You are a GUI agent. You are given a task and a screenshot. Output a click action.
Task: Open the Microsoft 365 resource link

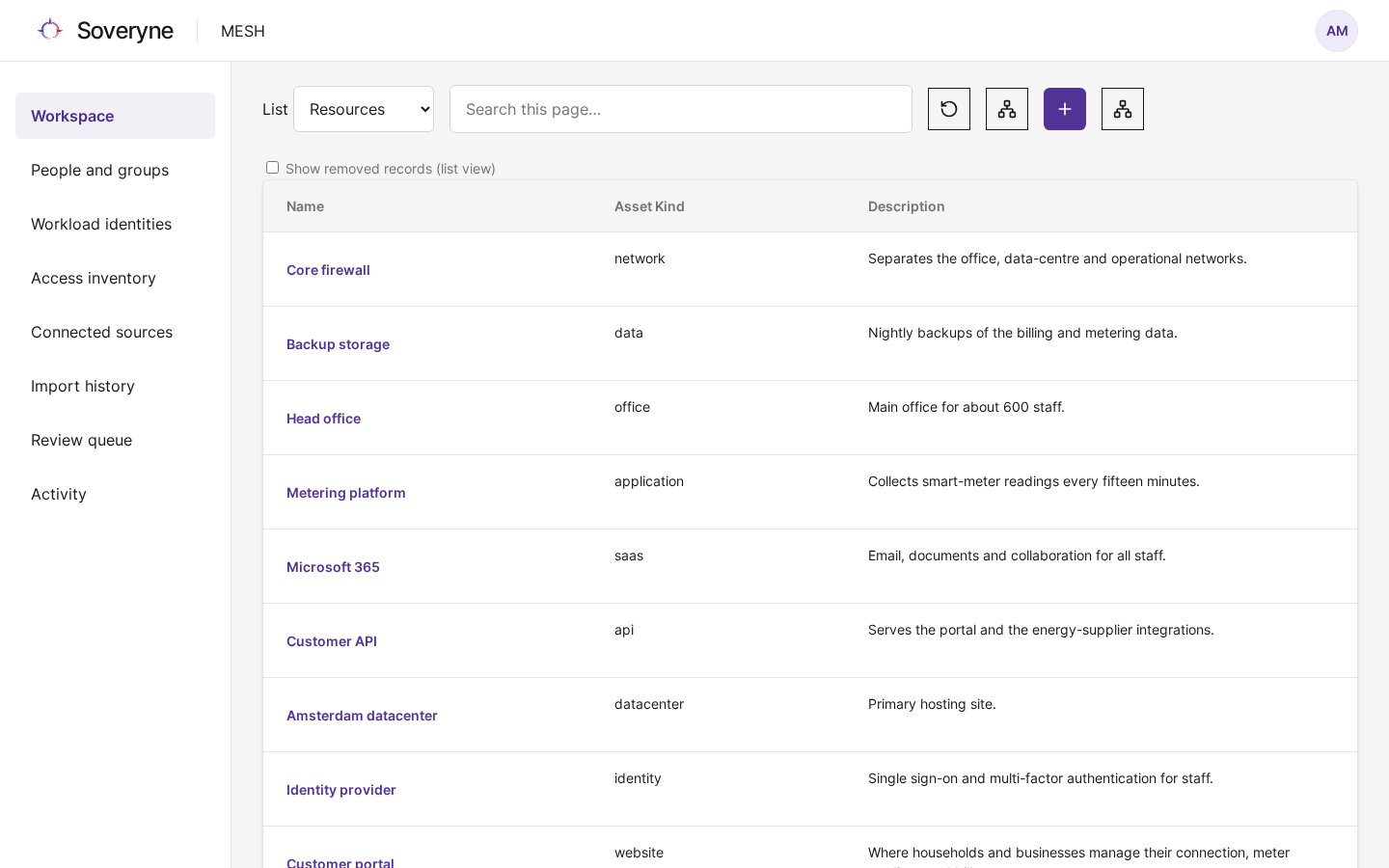click(x=333, y=567)
